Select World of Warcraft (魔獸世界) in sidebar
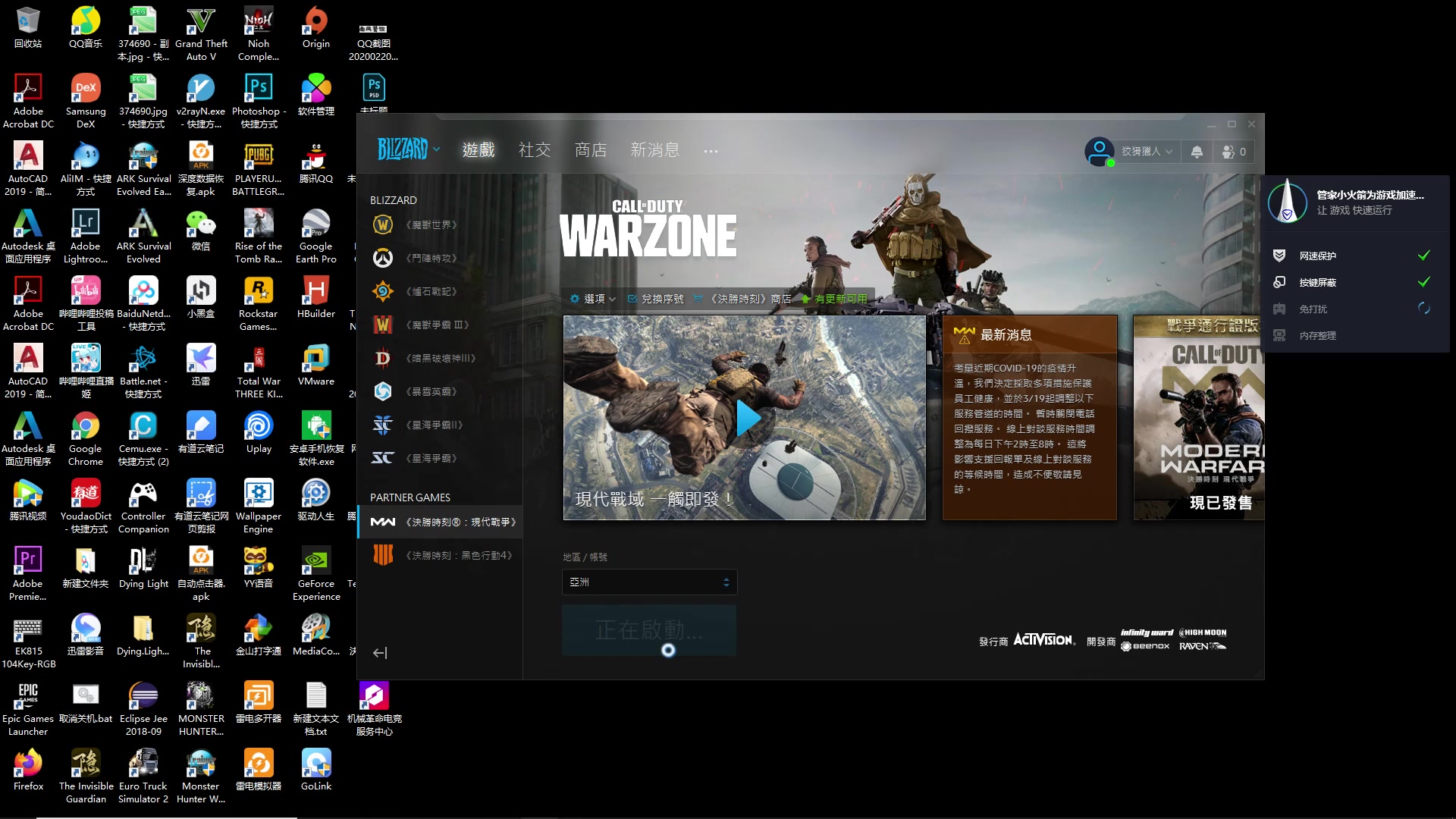The image size is (1456, 819). (440, 224)
